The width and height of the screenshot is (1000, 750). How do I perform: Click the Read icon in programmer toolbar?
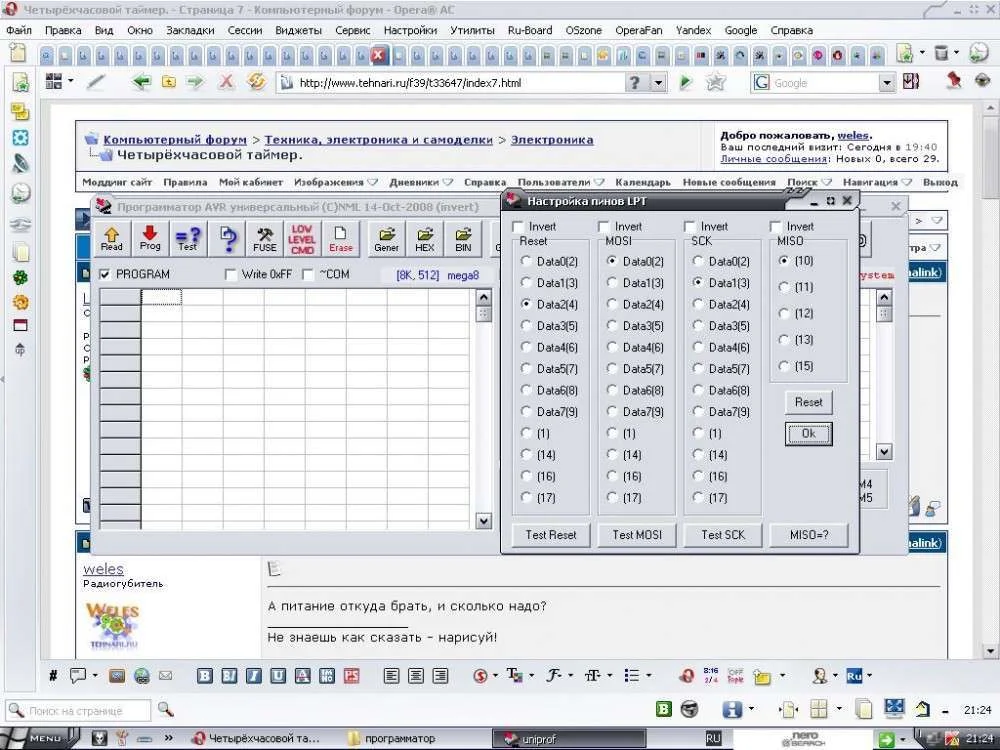[x=112, y=237]
